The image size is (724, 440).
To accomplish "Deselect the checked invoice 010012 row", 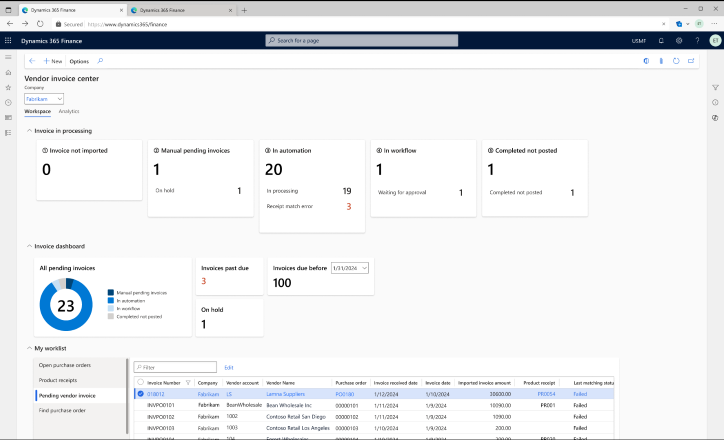I will 140,394.
